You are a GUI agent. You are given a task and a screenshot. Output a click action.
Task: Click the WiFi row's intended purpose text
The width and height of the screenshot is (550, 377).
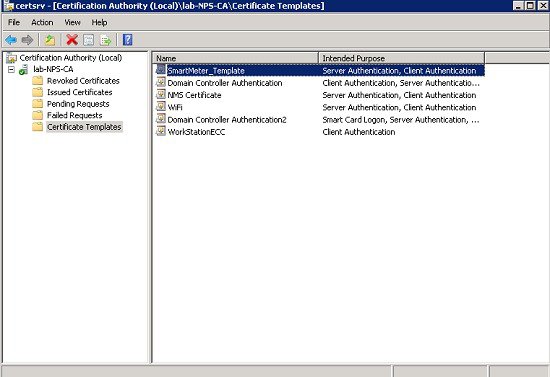pyautogui.click(x=399, y=108)
